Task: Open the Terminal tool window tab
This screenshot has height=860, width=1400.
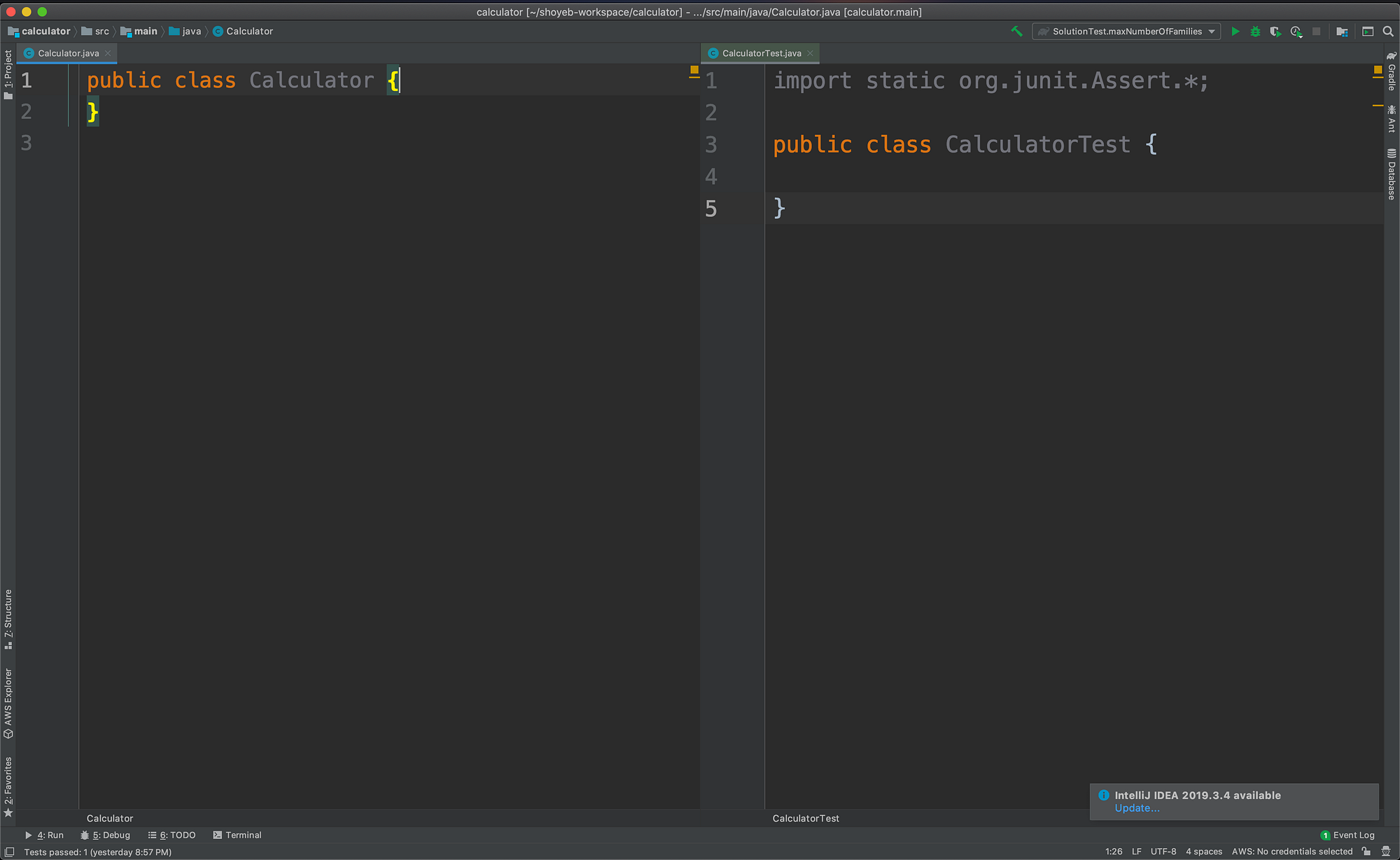Action: tap(237, 835)
